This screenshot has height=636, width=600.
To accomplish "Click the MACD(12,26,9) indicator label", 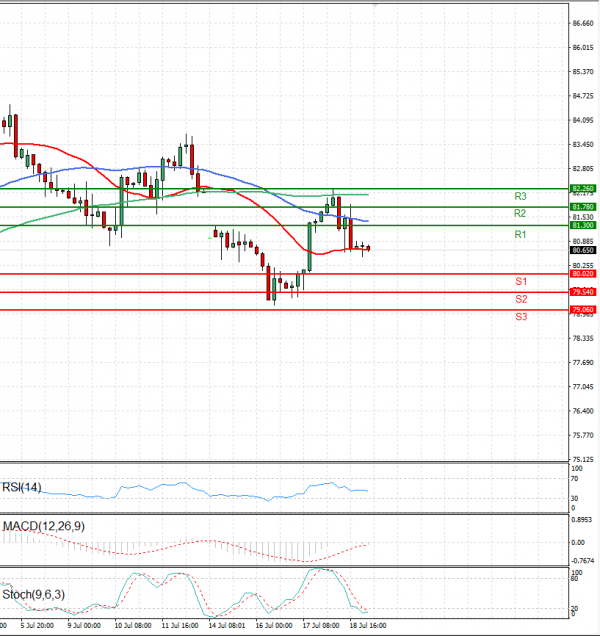I will 43,525.
